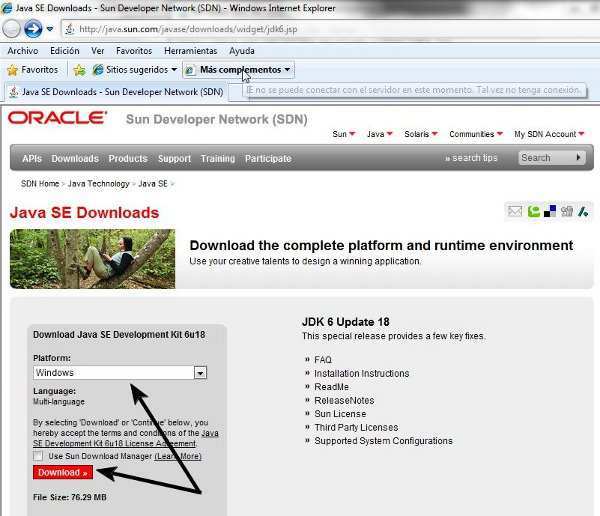
Task: Open the ReleaseNotes link
Action: point(344,400)
